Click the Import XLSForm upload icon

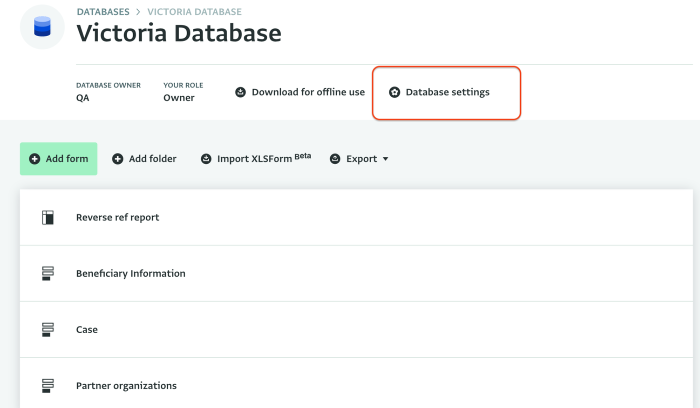(x=206, y=159)
